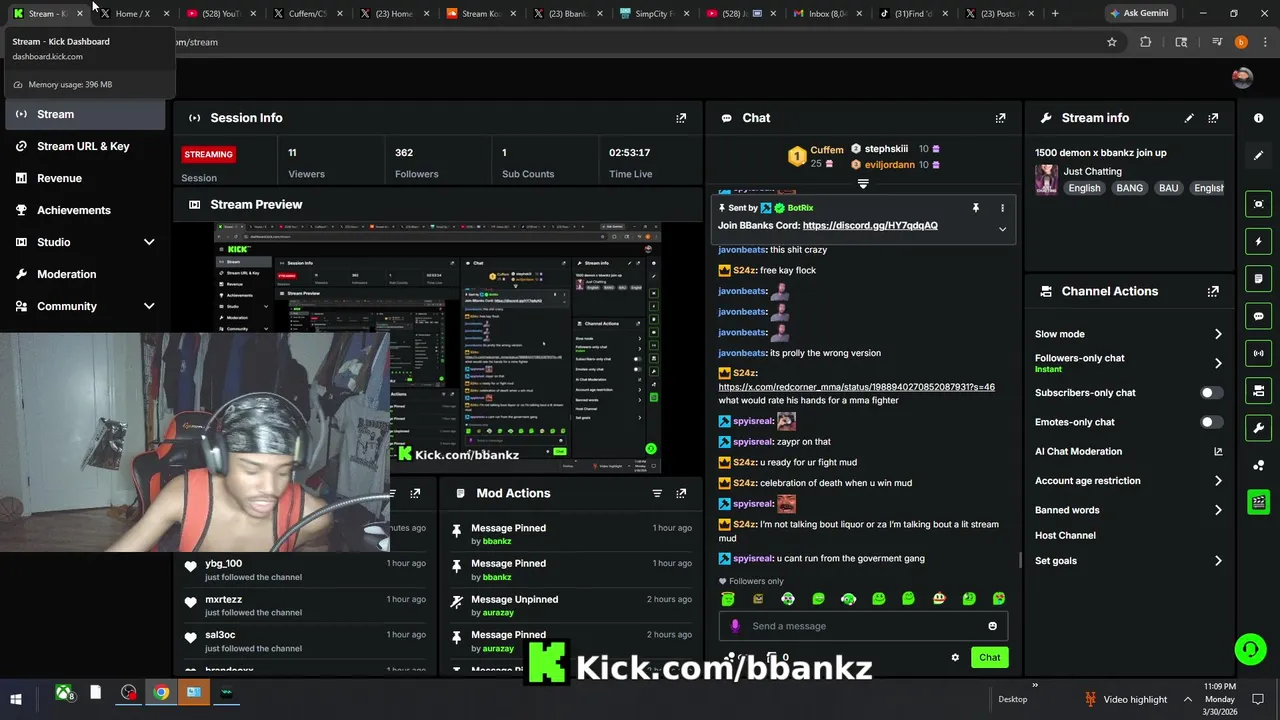Open pinned message three-dot menu

pos(1002,208)
